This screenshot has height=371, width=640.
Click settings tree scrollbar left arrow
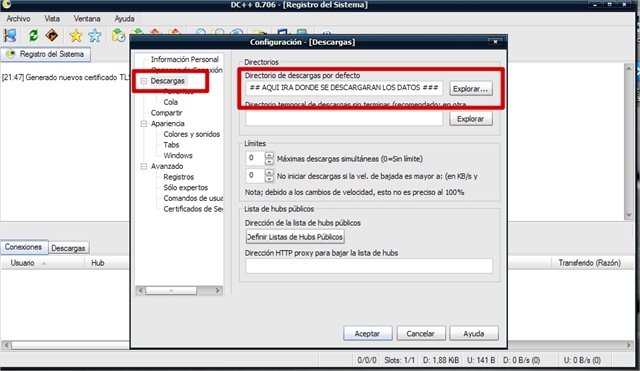141,291
